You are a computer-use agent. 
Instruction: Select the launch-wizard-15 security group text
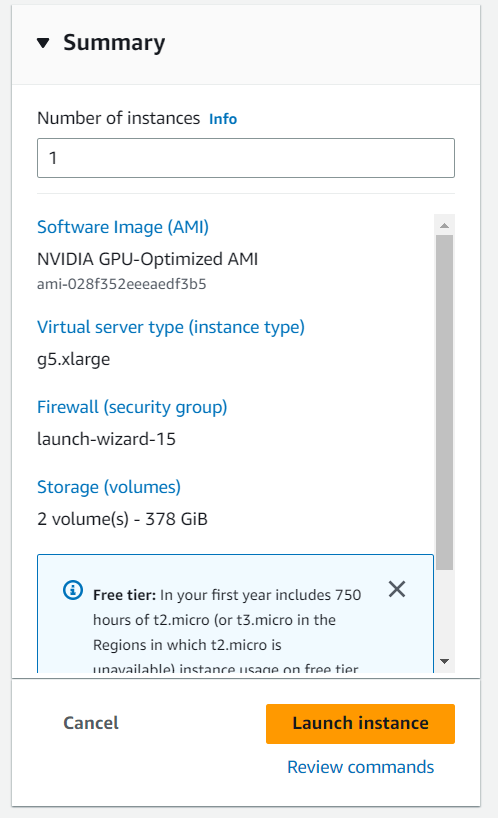[x=106, y=439]
